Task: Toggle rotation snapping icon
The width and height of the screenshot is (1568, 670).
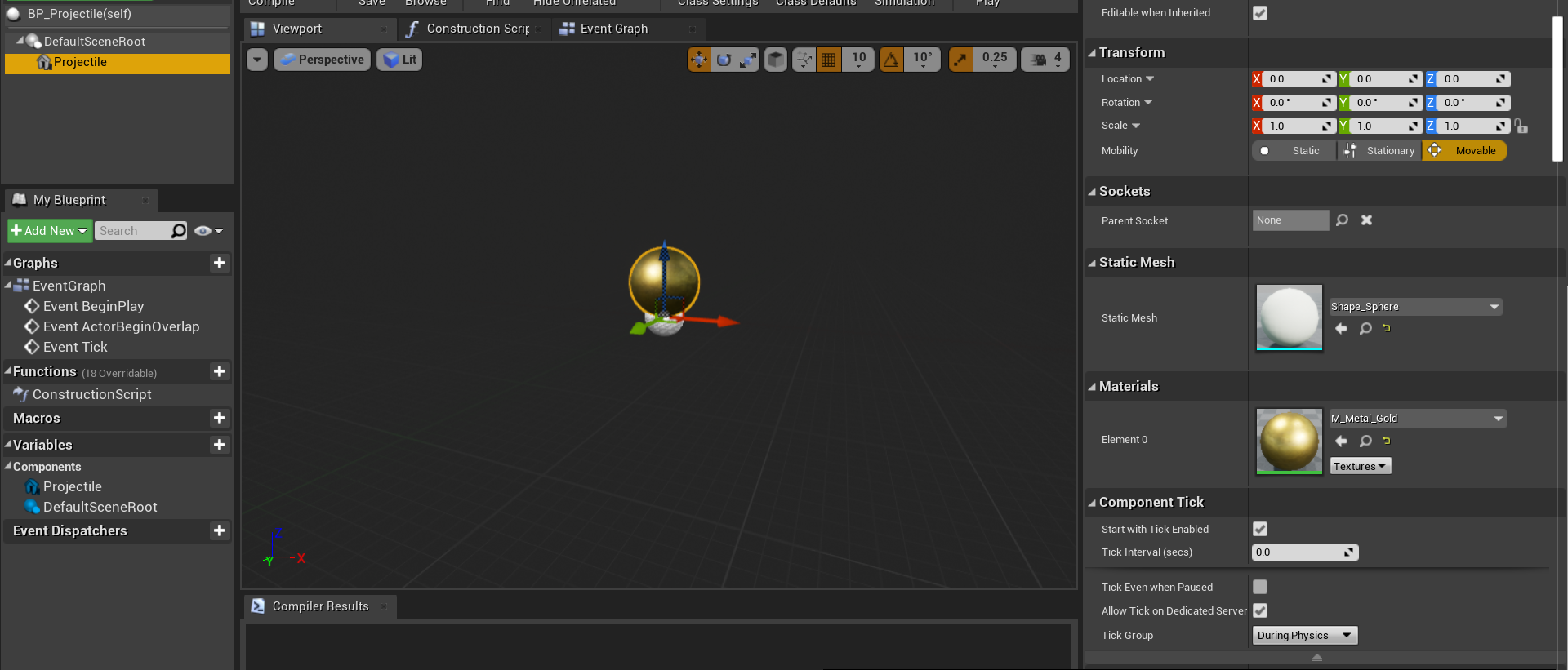Action: pyautogui.click(x=891, y=60)
